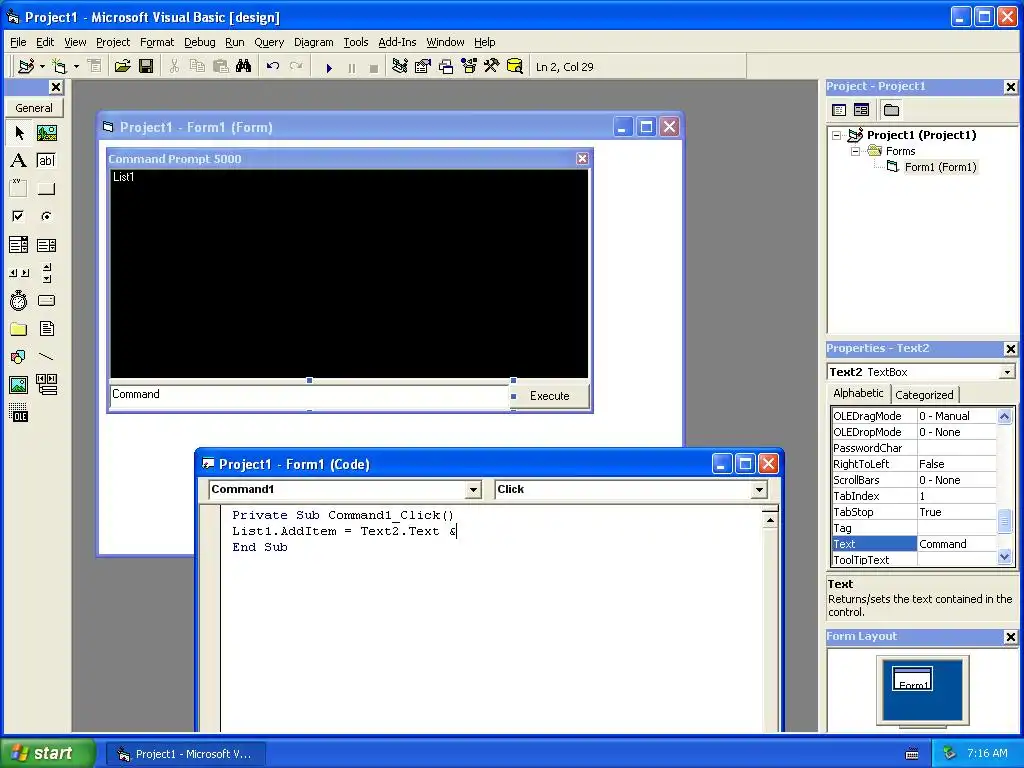1024x768 pixels.
Task: Click the Add Form toolbar icon
Action: pos(59,67)
